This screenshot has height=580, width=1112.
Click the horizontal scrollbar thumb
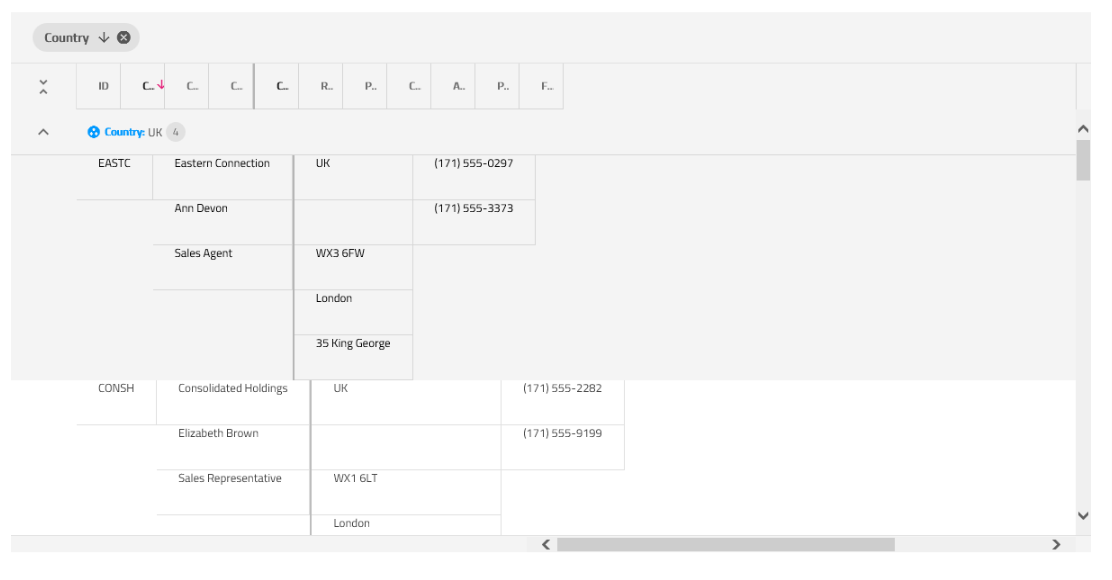click(x=725, y=545)
